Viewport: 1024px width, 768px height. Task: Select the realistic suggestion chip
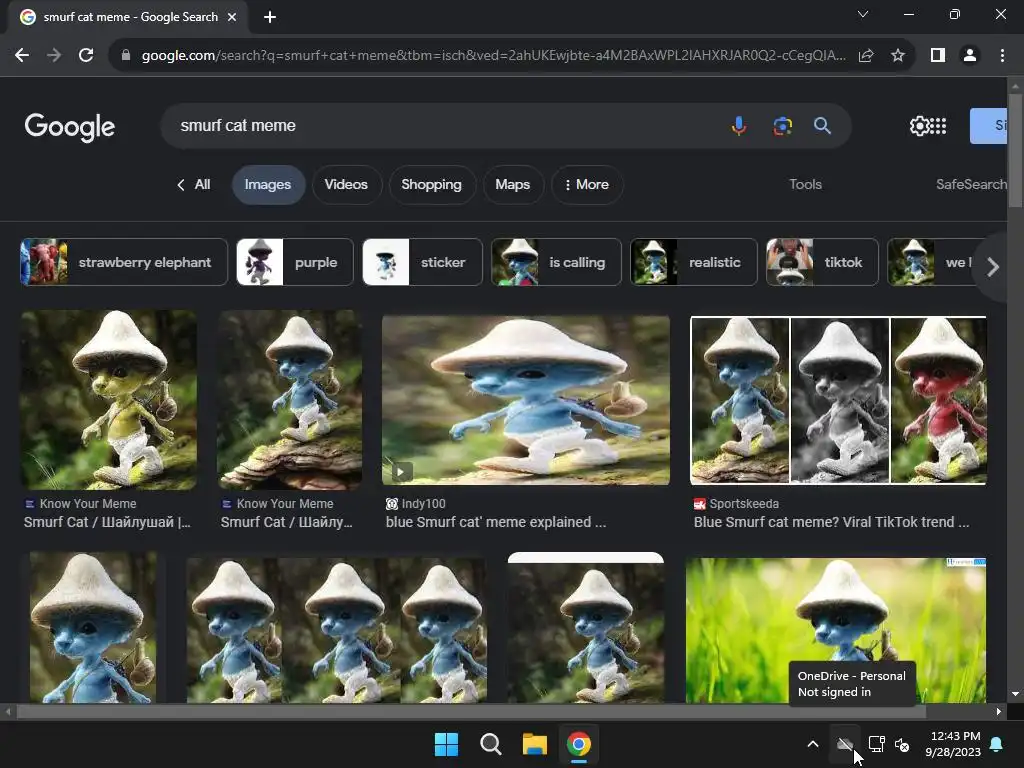coord(694,262)
